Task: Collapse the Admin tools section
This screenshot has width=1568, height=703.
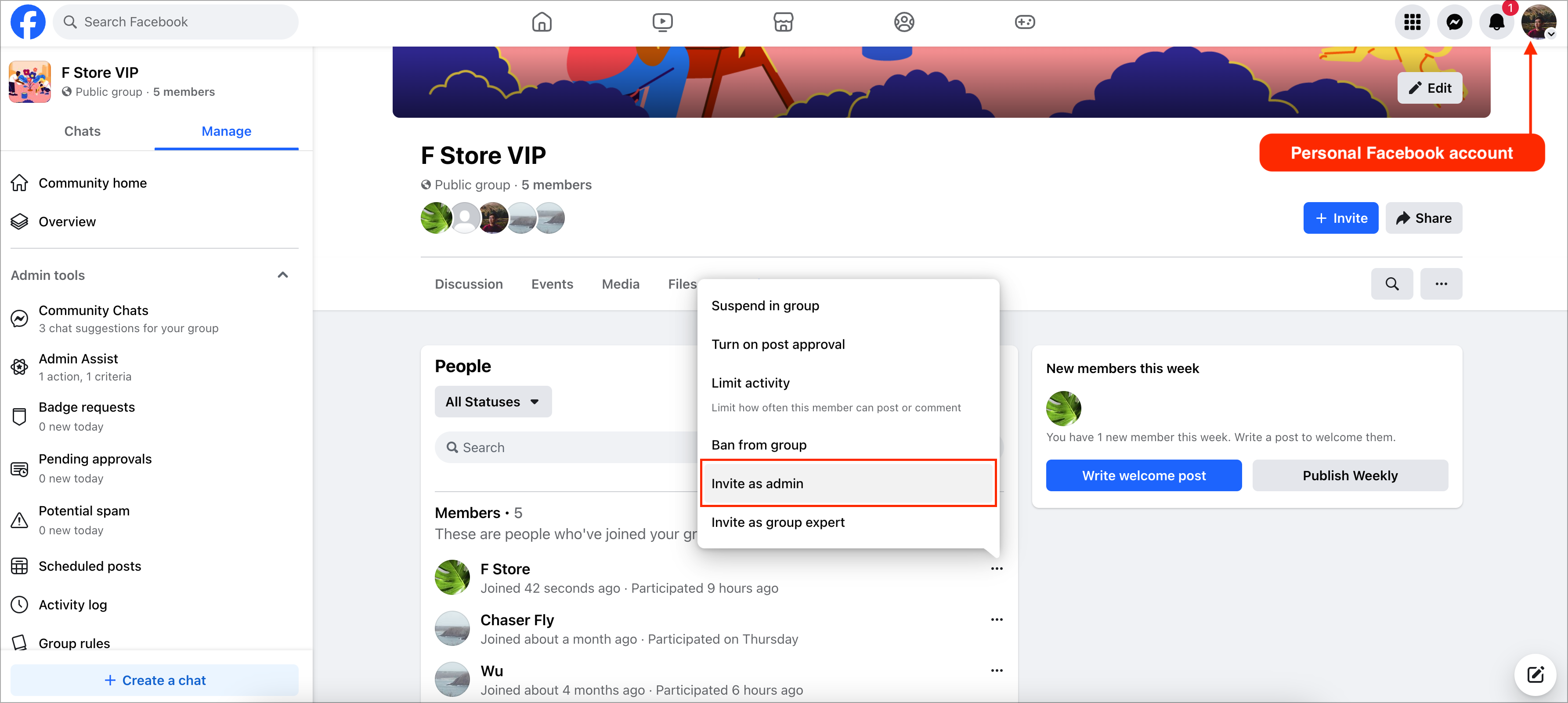Action: click(282, 275)
